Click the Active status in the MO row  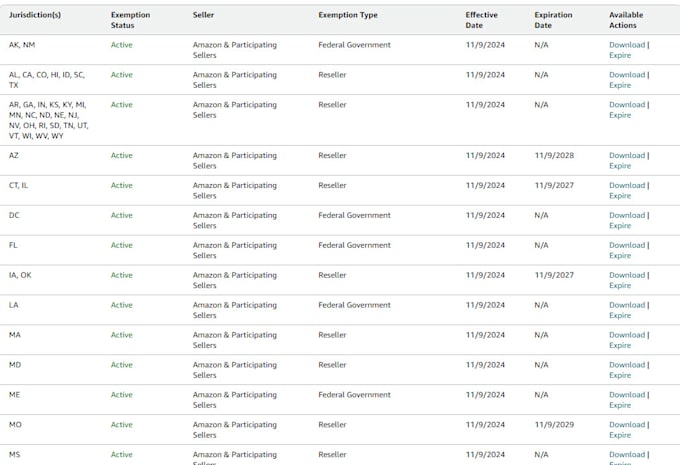click(122, 425)
